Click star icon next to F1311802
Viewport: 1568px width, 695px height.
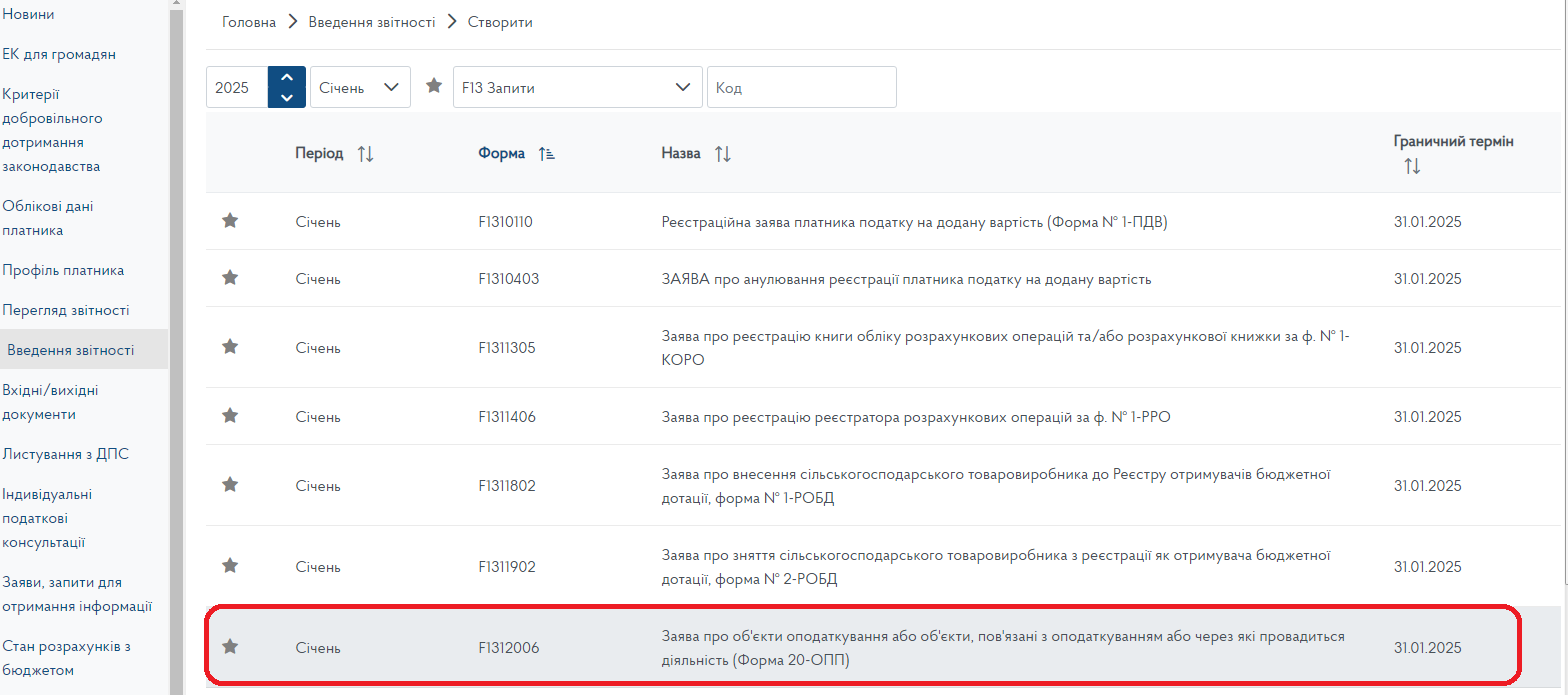[230, 485]
